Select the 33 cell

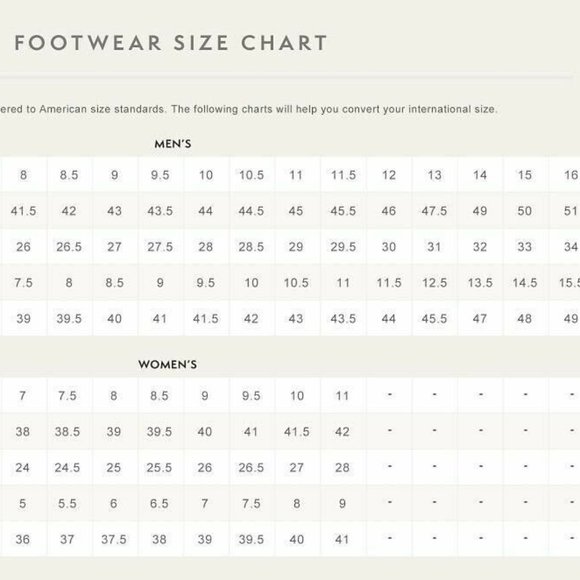point(525,246)
